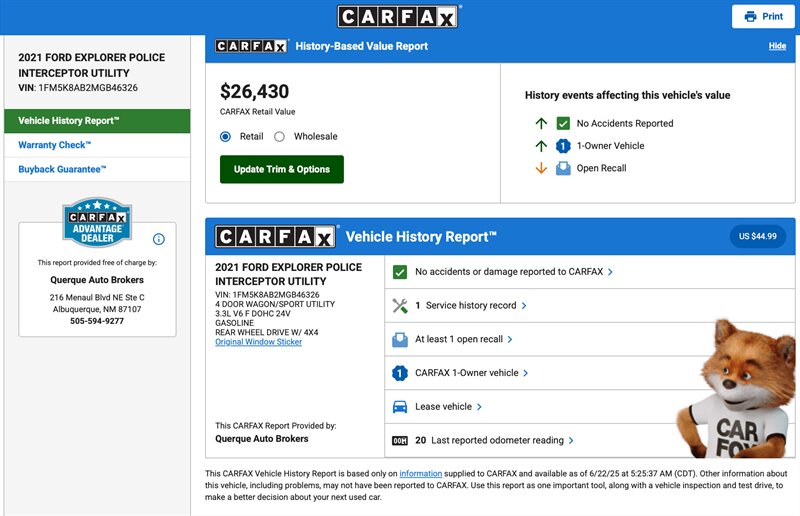Expand Service history record chevron
This screenshot has width=800, height=516.
(524, 306)
